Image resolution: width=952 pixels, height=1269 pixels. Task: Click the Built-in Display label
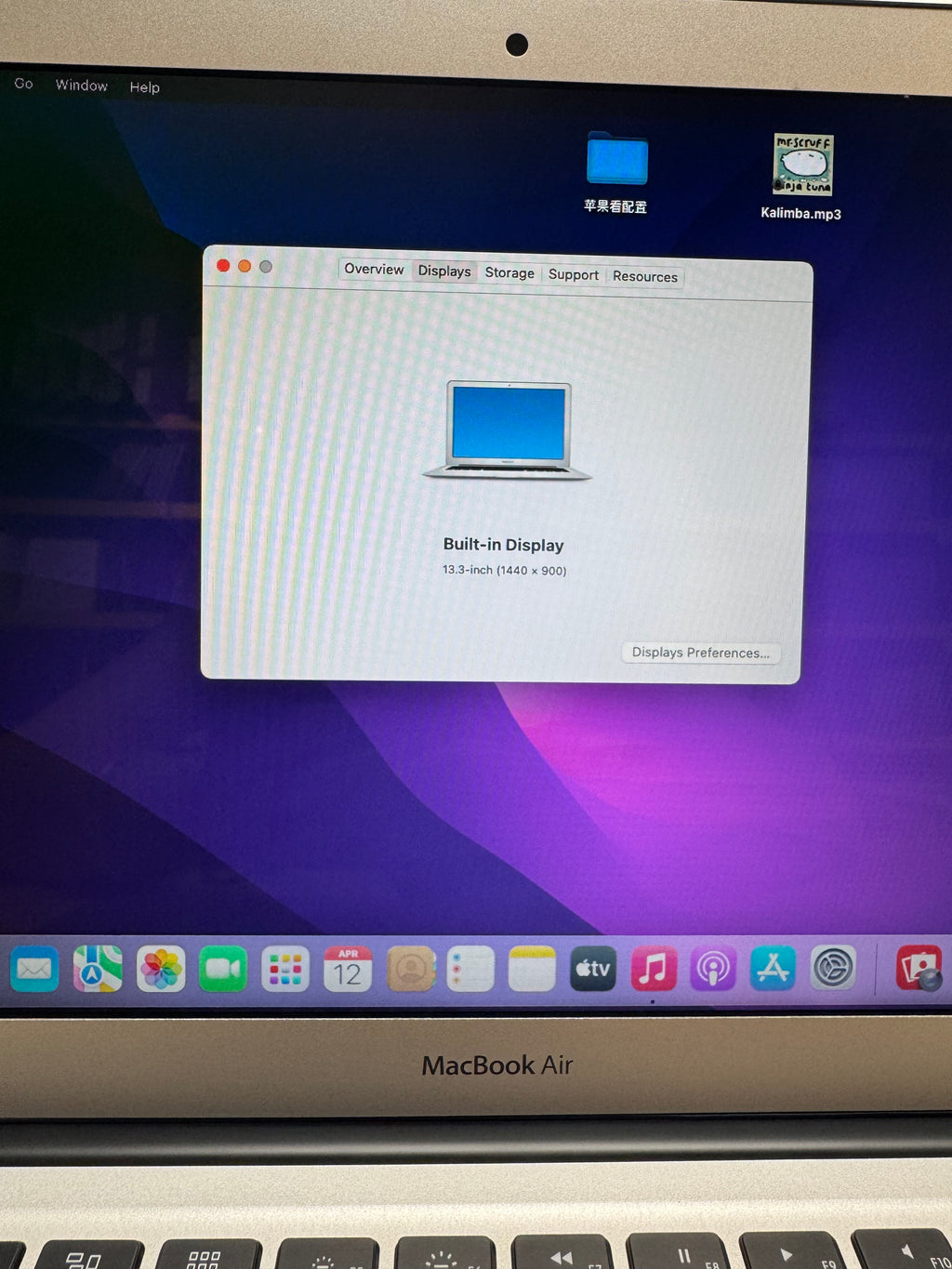(504, 545)
